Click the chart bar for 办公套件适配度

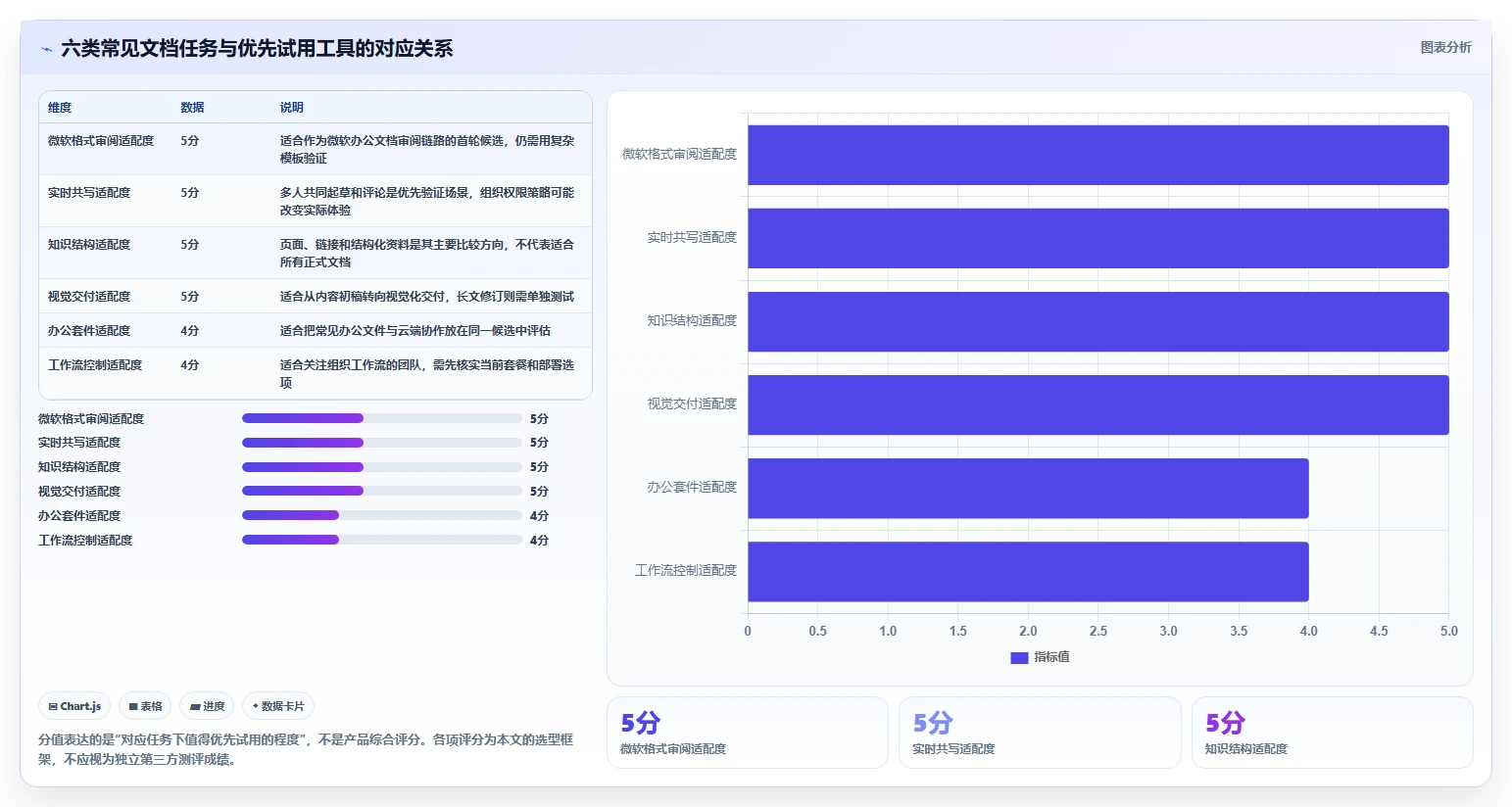pos(1028,489)
